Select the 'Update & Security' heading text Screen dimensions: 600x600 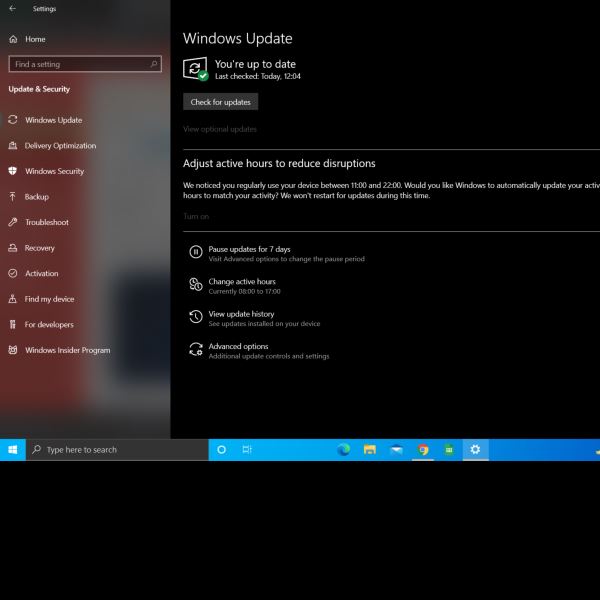(x=39, y=89)
